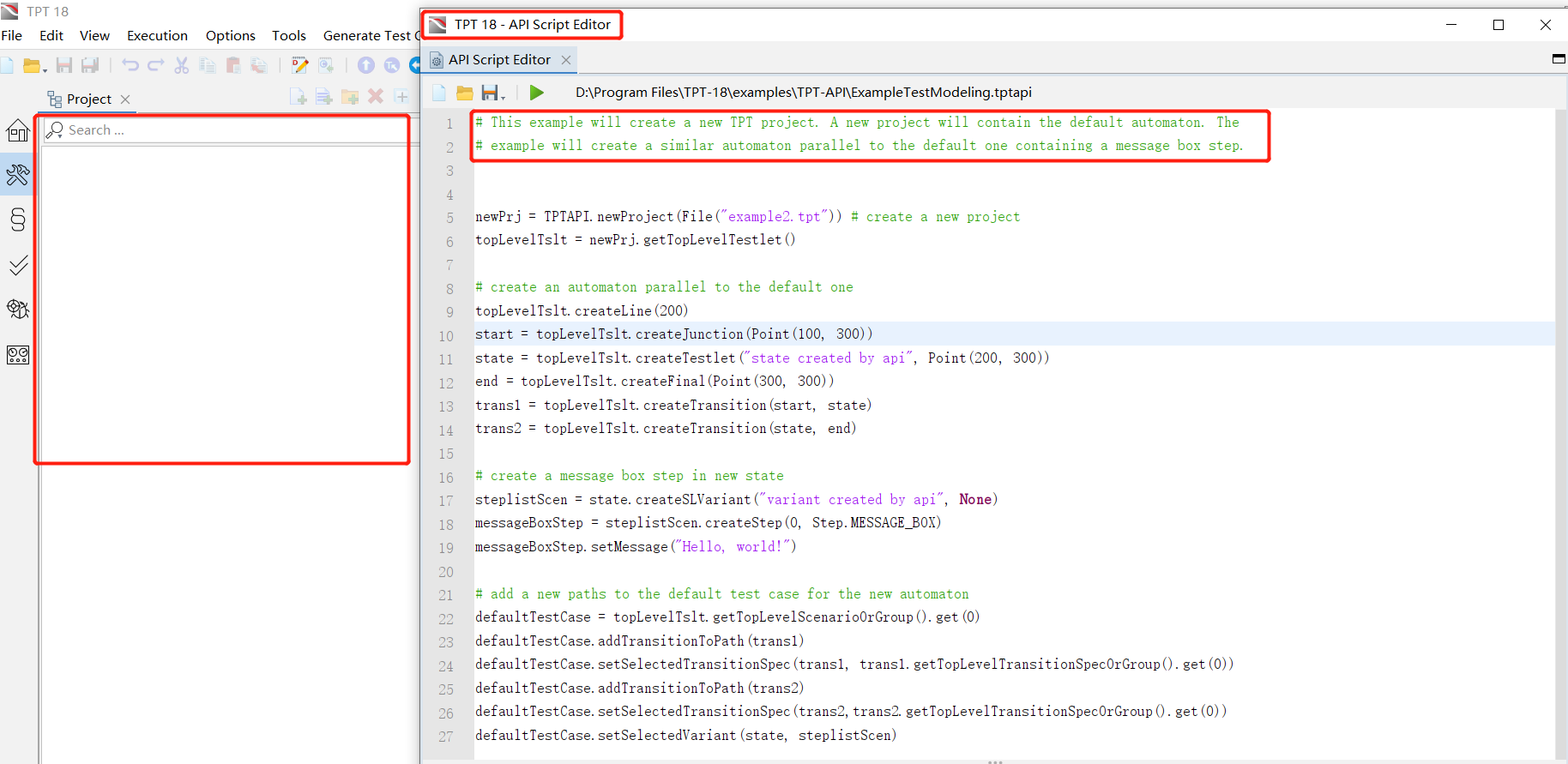Click the copy icon in main toolbar
This screenshot has height=764, width=1568.
point(208,65)
